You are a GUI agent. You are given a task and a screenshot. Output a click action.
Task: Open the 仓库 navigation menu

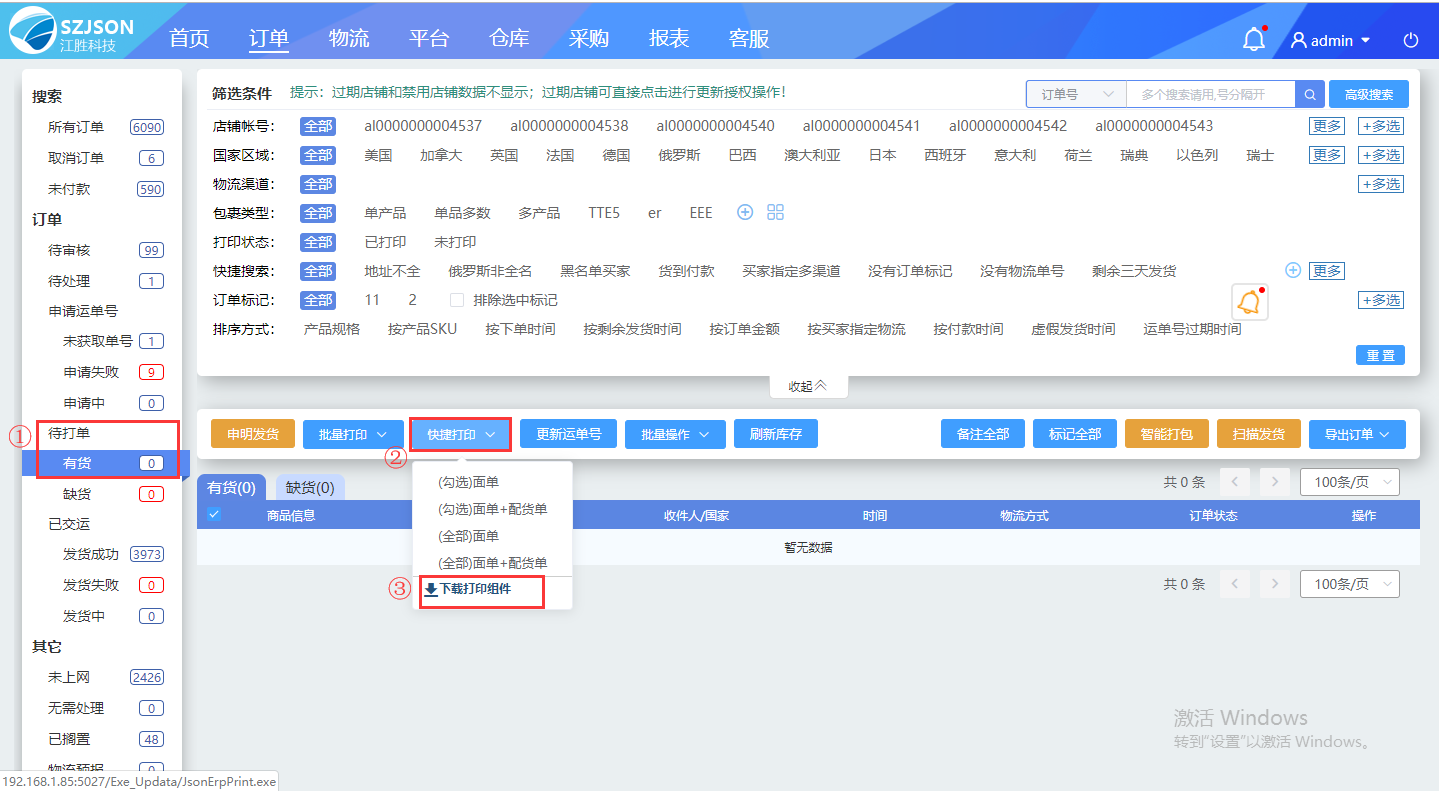tap(509, 39)
